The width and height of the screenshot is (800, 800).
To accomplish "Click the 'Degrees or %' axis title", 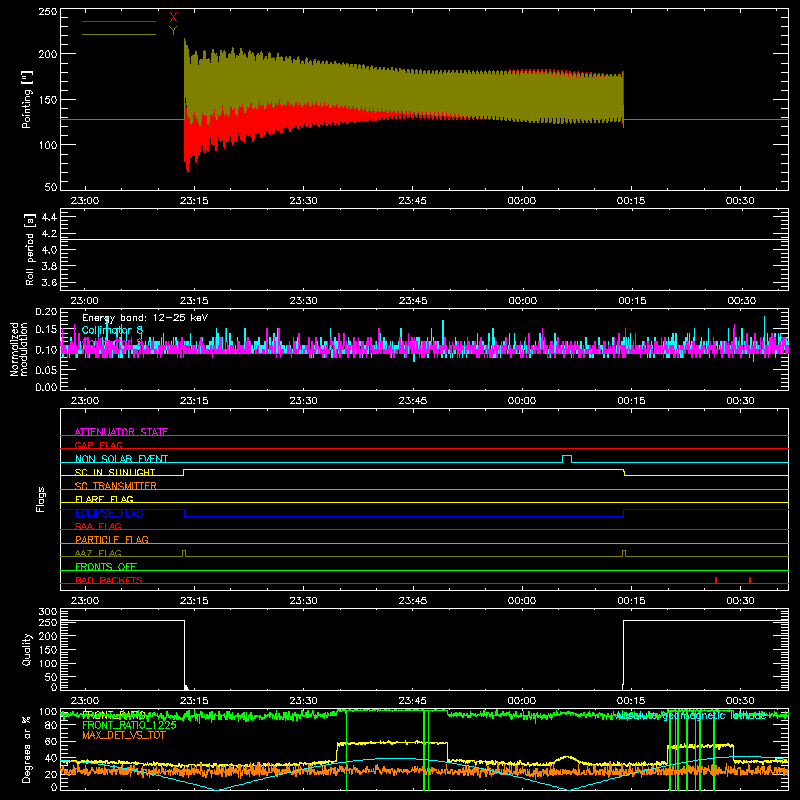I will point(26,749).
